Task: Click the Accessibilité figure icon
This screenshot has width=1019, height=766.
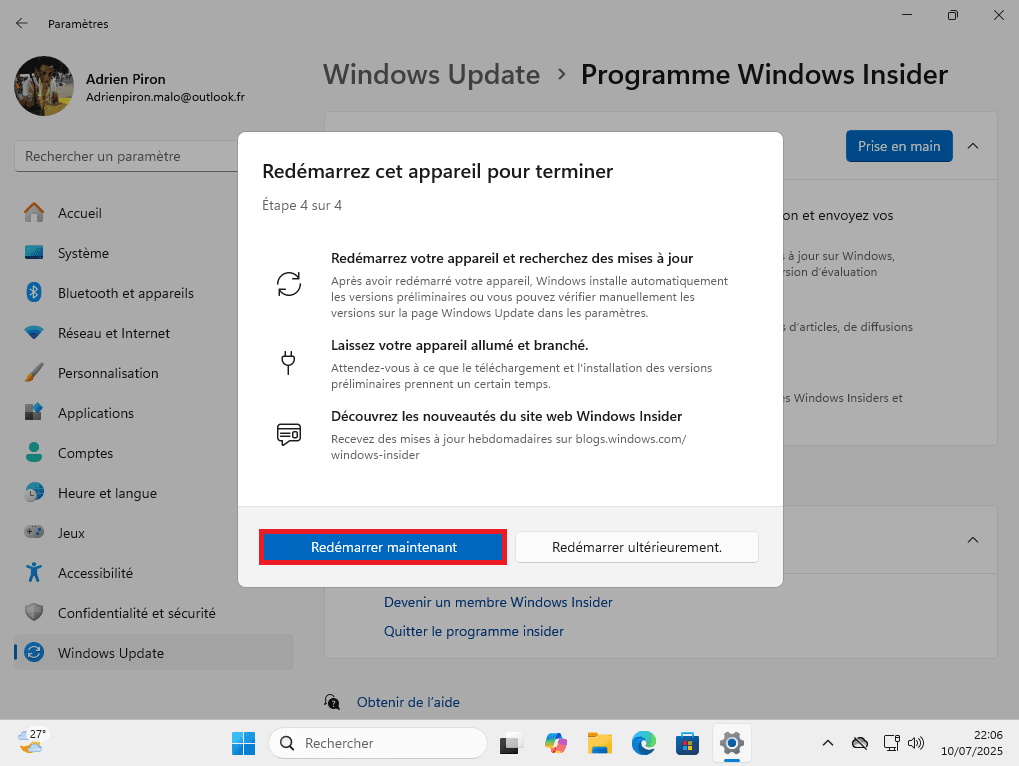Action: 34,572
